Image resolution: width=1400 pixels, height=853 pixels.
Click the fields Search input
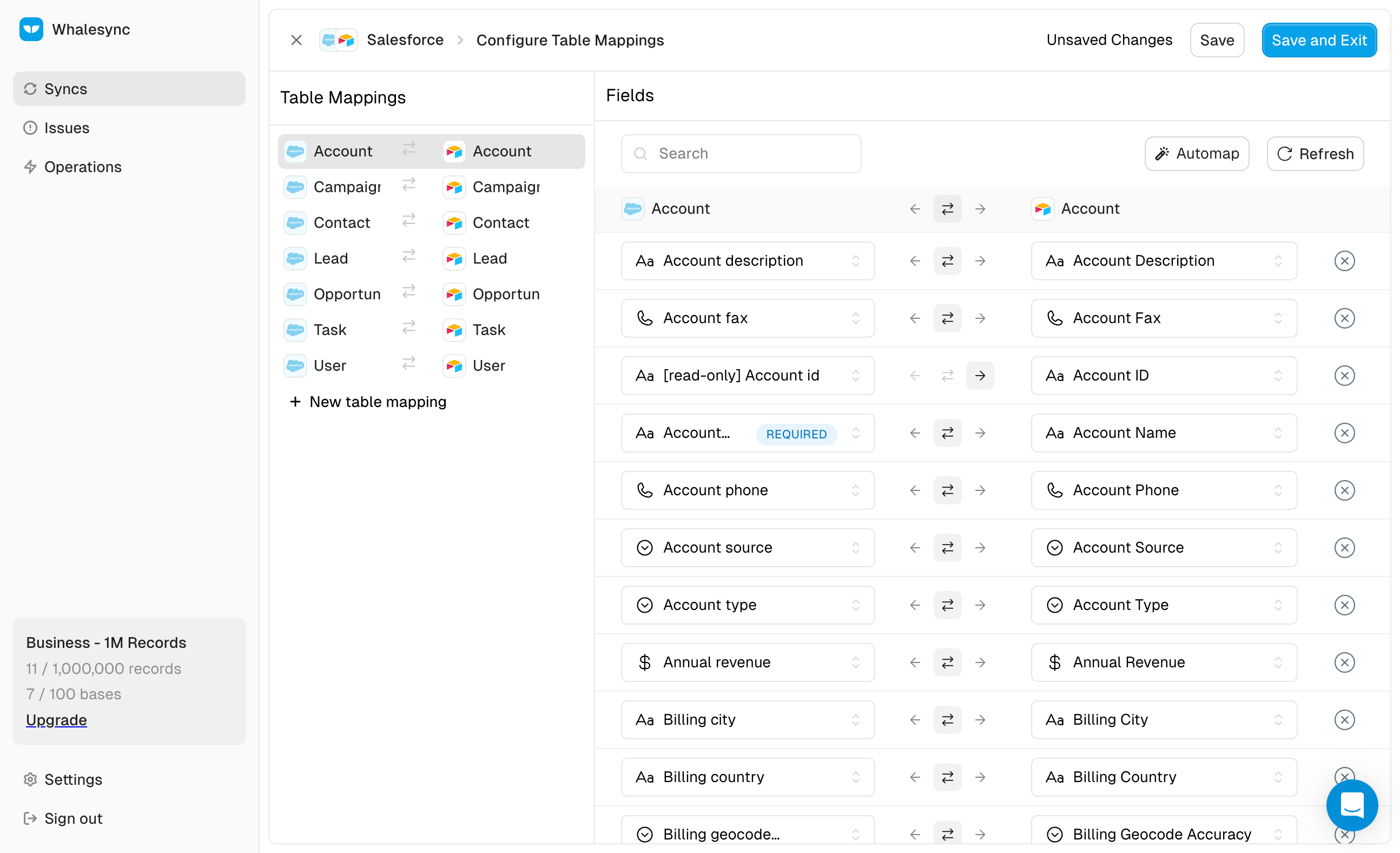[741, 154]
